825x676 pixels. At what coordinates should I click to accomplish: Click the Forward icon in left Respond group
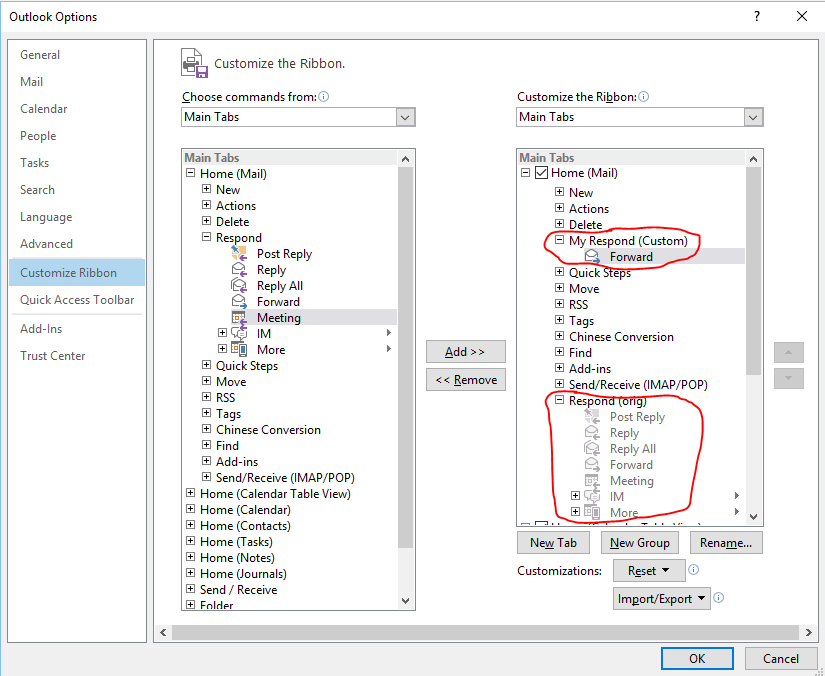(x=239, y=302)
